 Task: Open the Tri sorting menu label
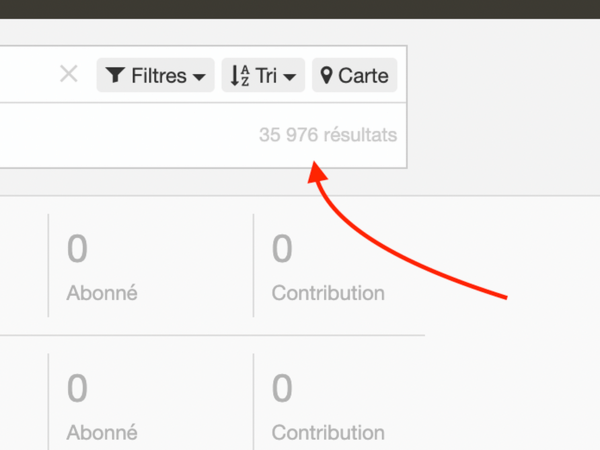click(x=266, y=75)
